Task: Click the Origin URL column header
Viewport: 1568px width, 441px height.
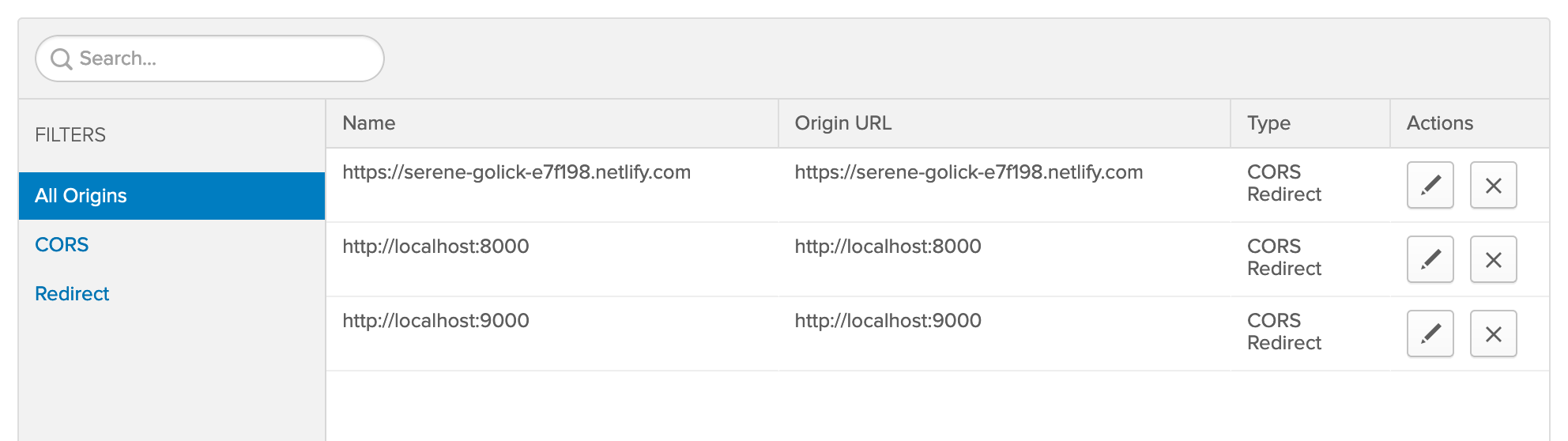Action: point(842,123)
